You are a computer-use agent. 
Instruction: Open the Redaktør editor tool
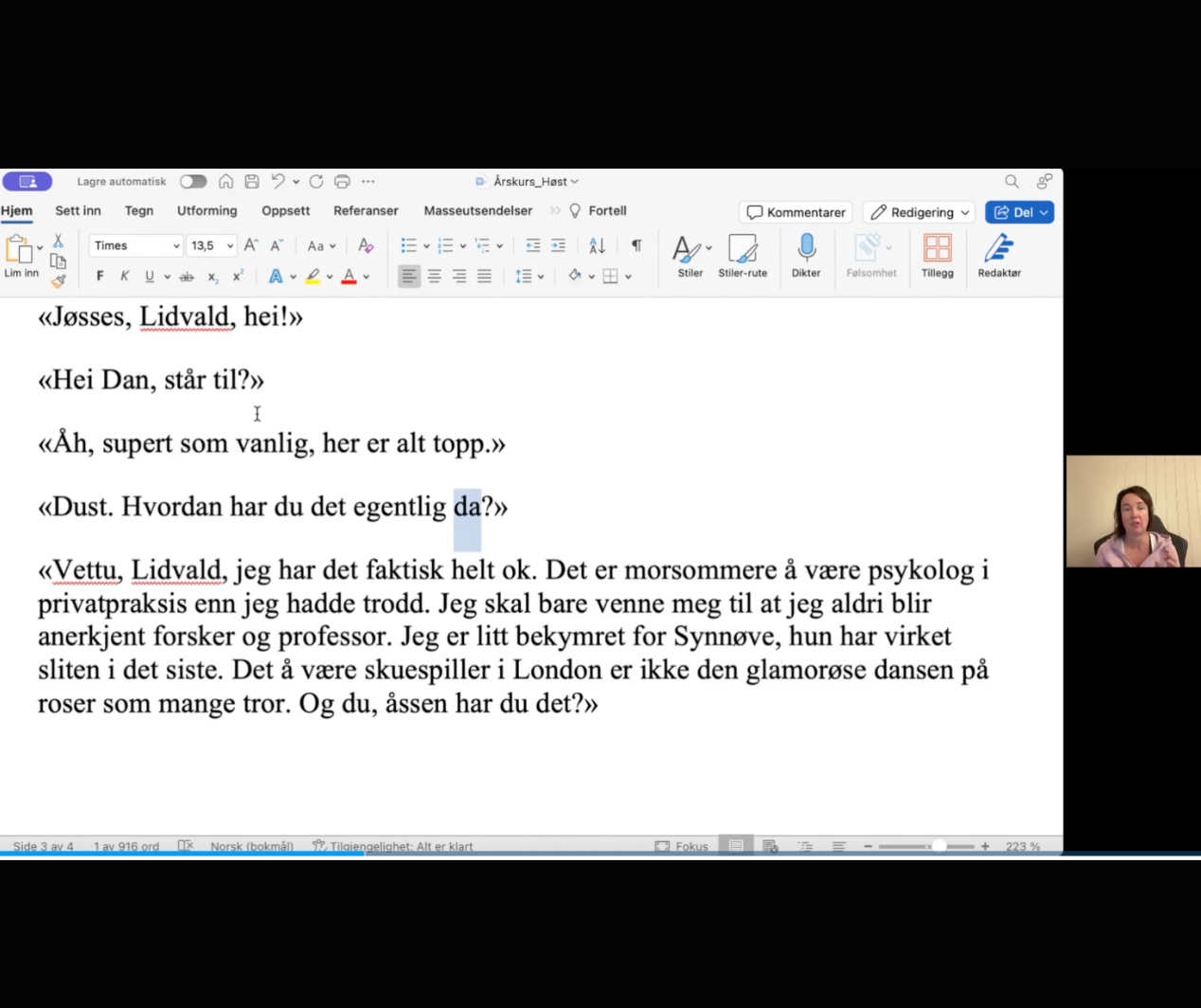pyautogui.click(x=998, y=248)
